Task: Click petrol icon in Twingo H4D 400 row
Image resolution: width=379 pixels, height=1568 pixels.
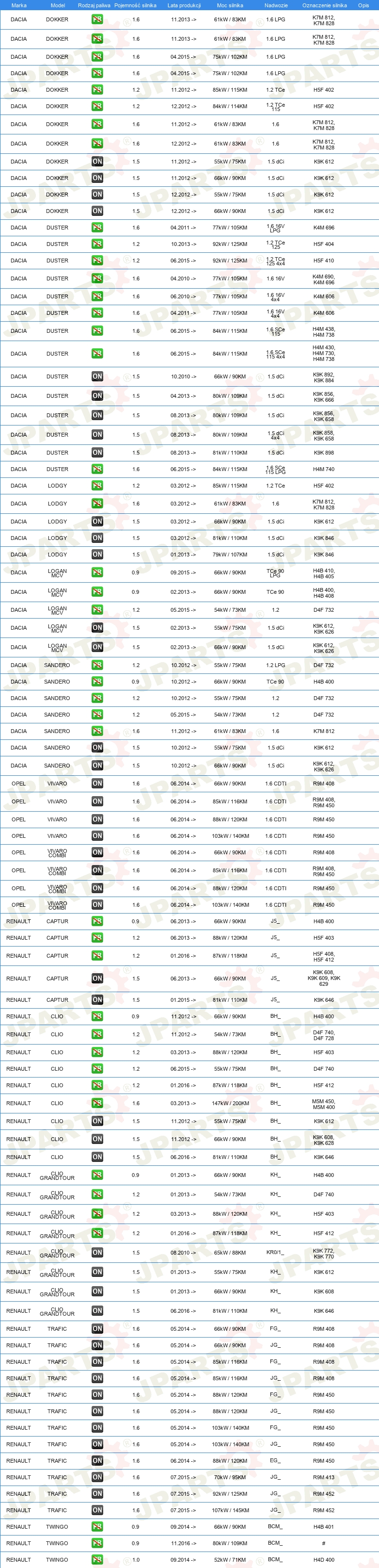Action: 97,1559
